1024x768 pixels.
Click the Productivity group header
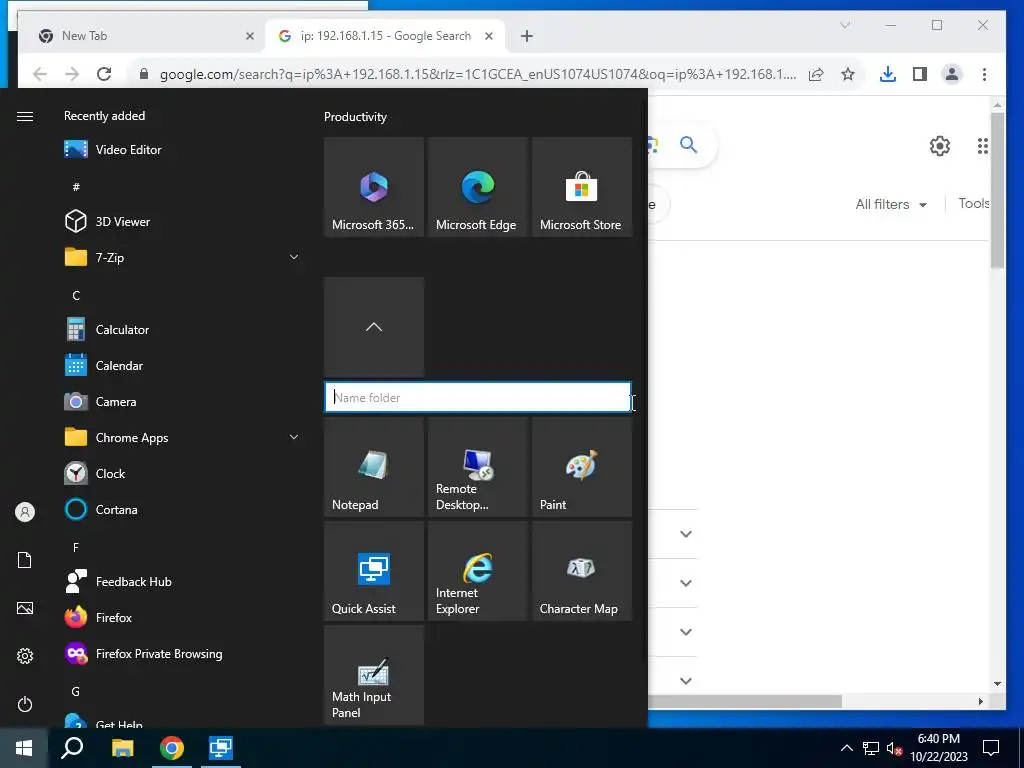tap(355, 117)
